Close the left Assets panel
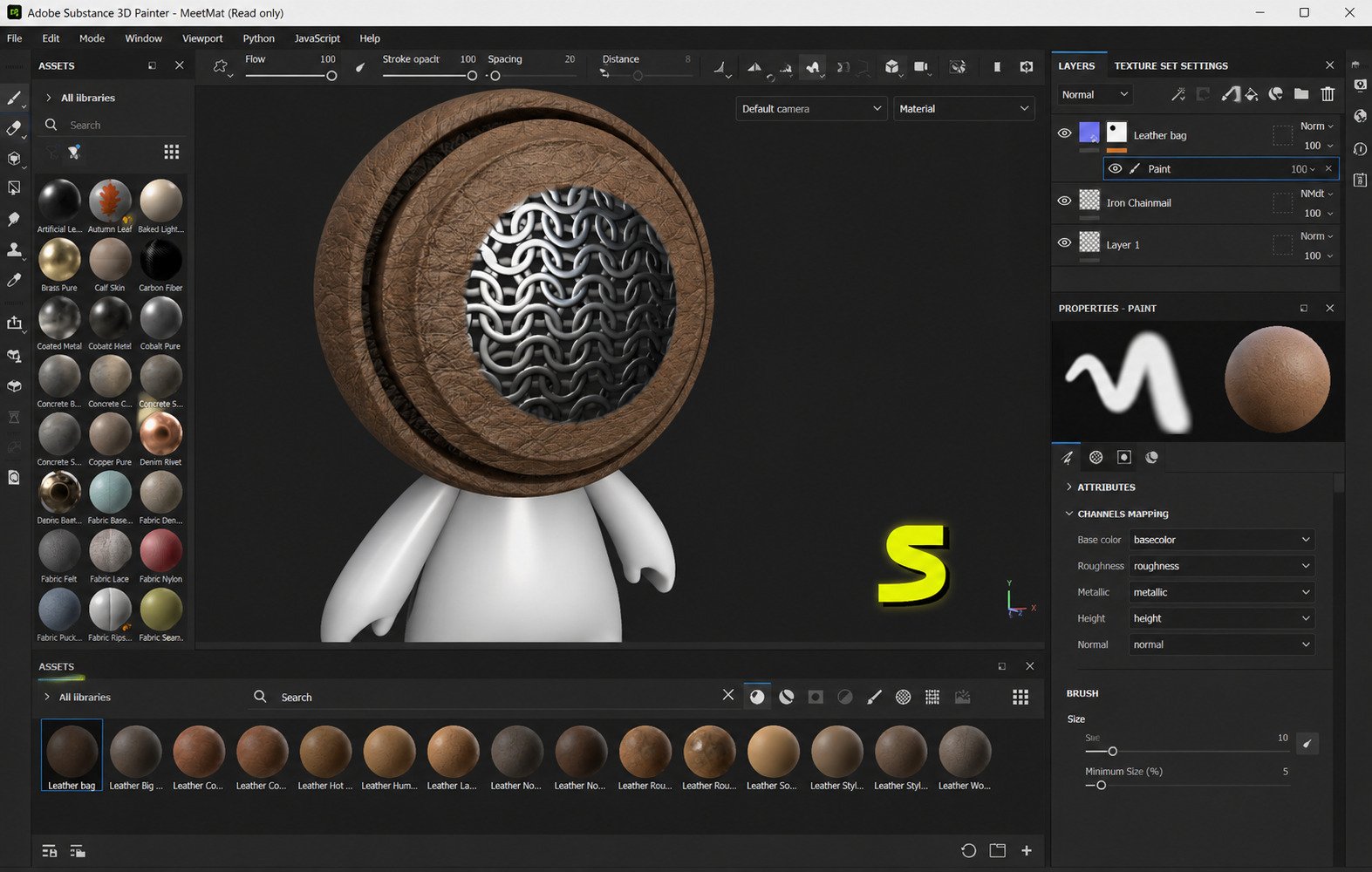1372x872 pixels. [x=179, y=65]
